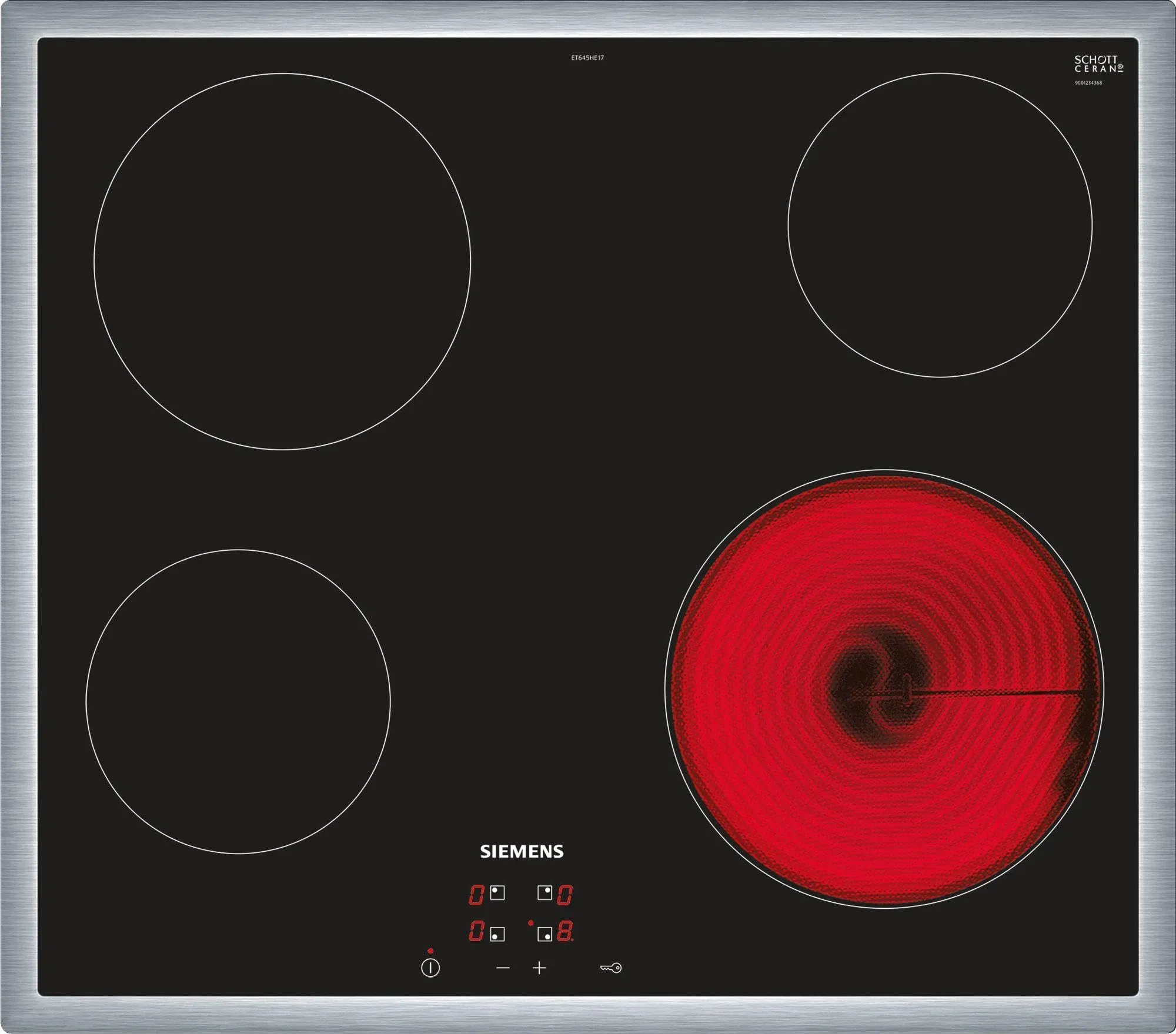Tap the front-left heat display showing 0

click(x=476, y=932)
